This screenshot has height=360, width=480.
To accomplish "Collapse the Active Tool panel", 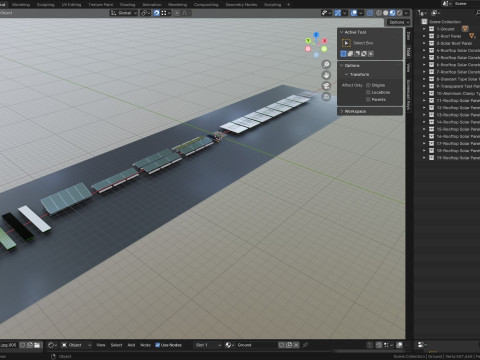I will pyautogui.click(x=342, y=32).
